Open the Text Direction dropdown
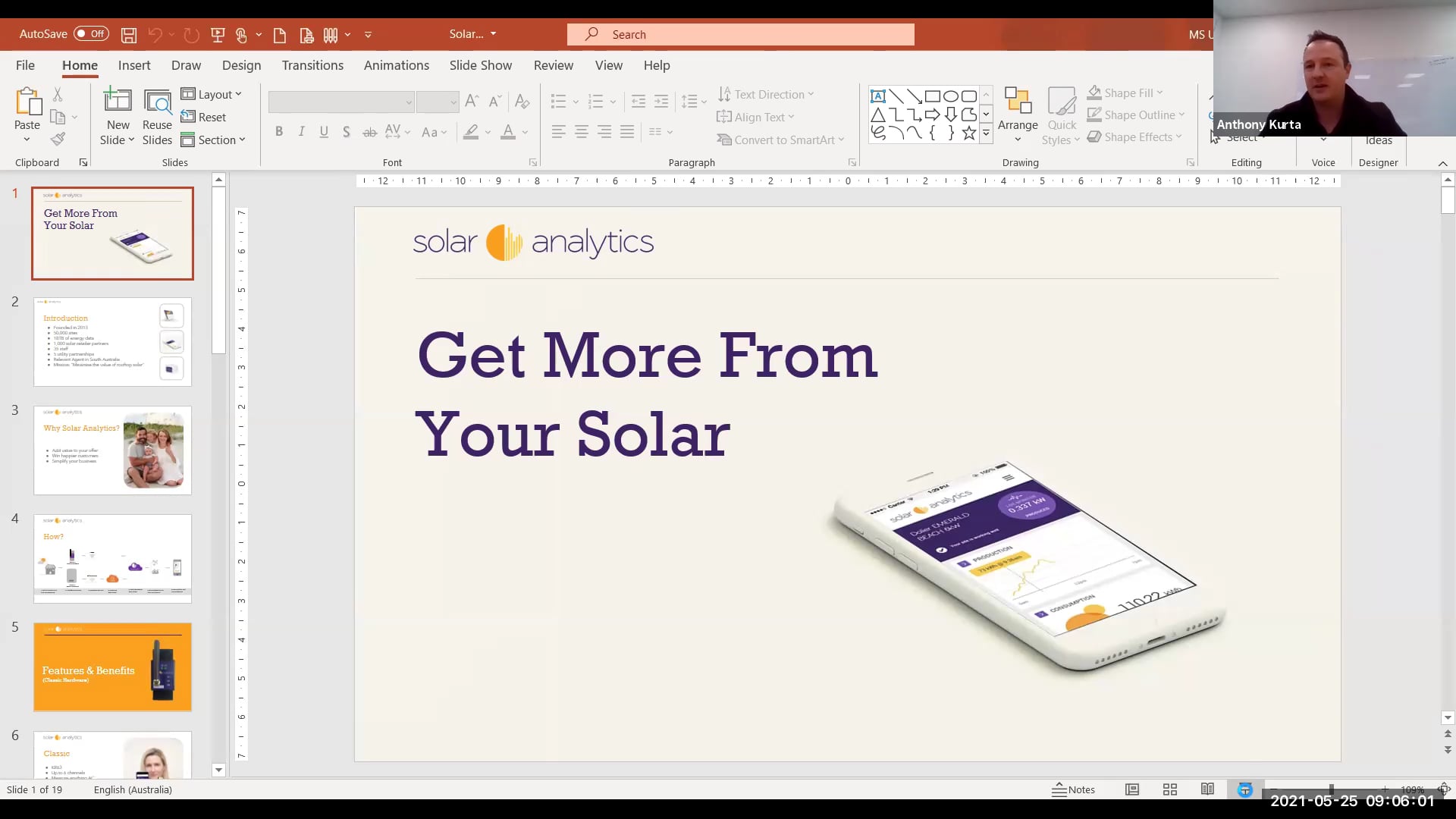The image size is (1456, 819). (766, 94)
